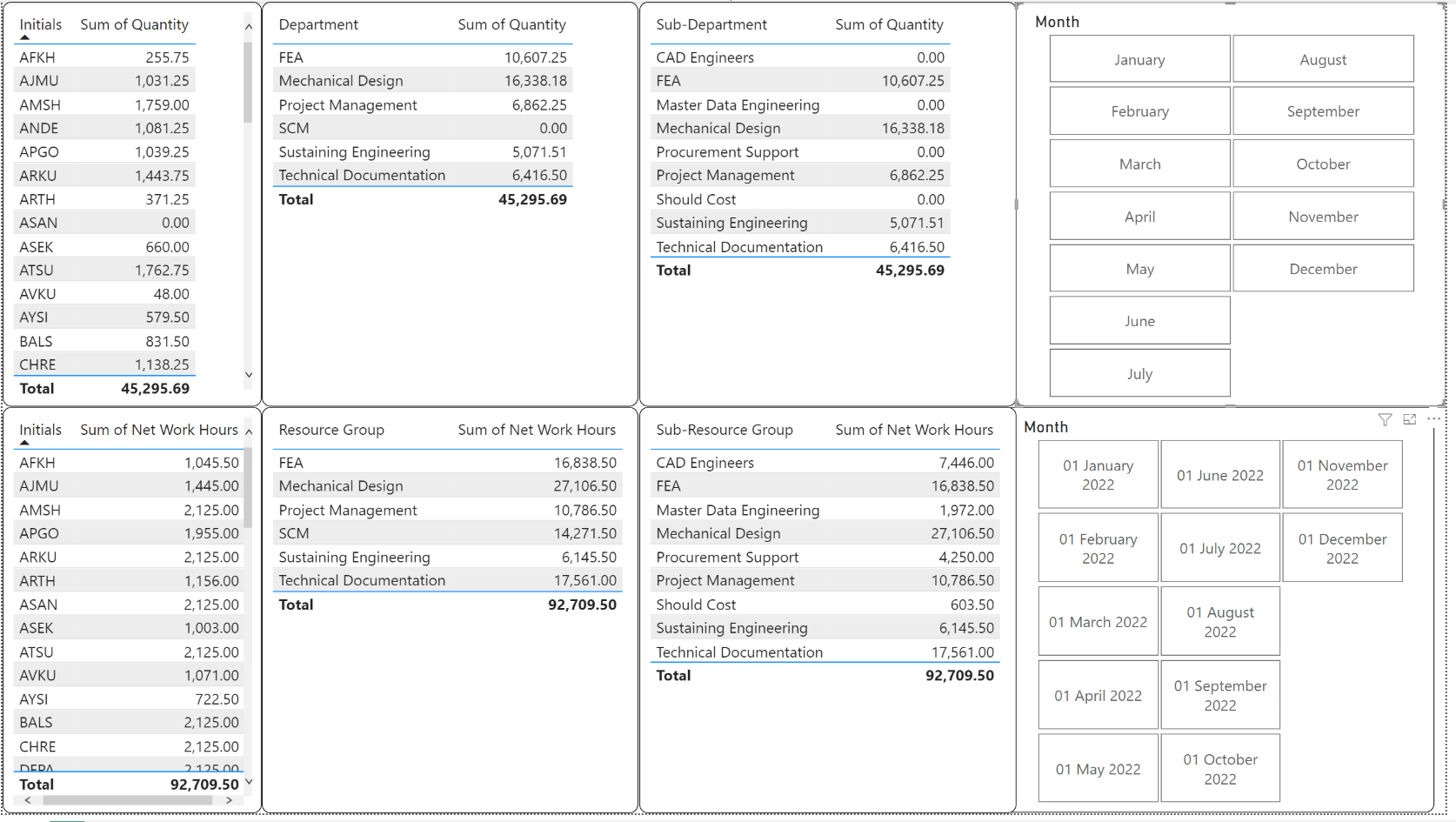This screenshot has width=1456, height=822.
Task: Sort by Initials header in Quantity table
Action: click(x=41, y=24)
